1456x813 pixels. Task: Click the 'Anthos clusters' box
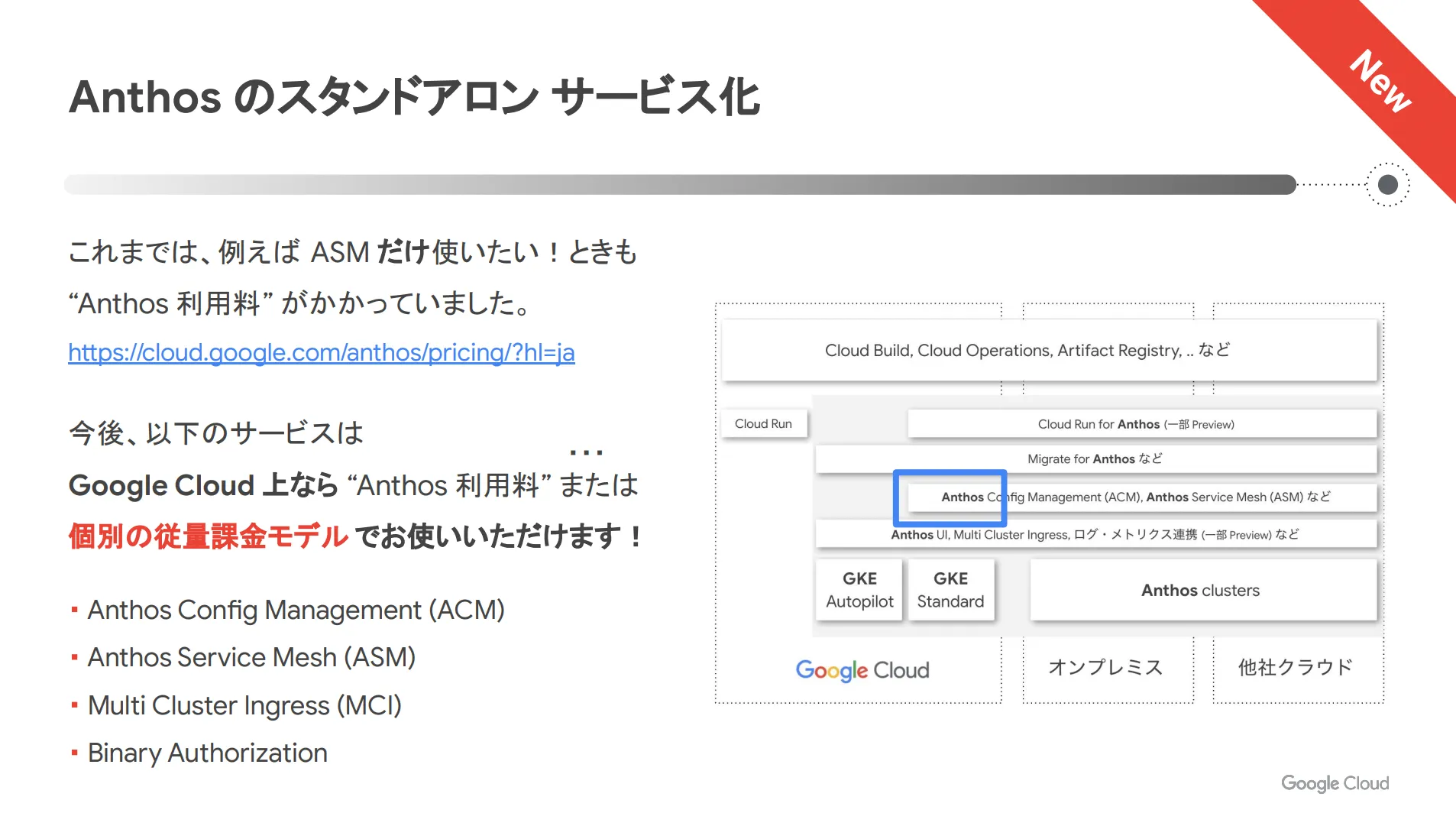pyautogui.click(x=1202, y=590)
